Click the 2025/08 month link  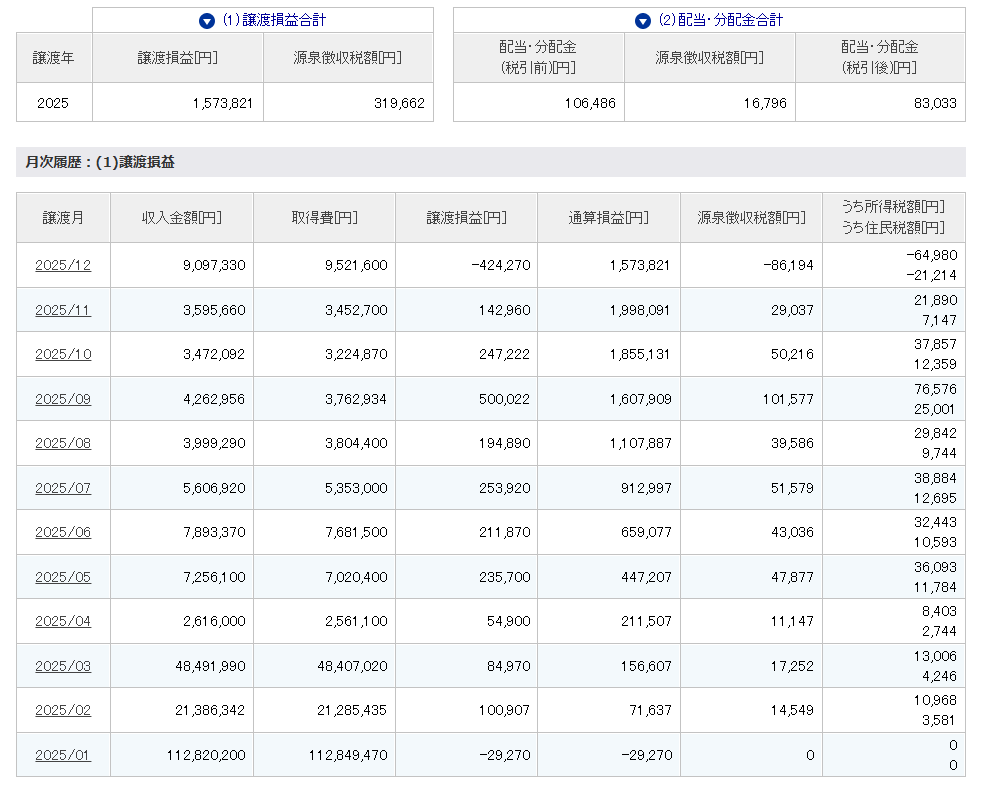(x=63, y=443)
